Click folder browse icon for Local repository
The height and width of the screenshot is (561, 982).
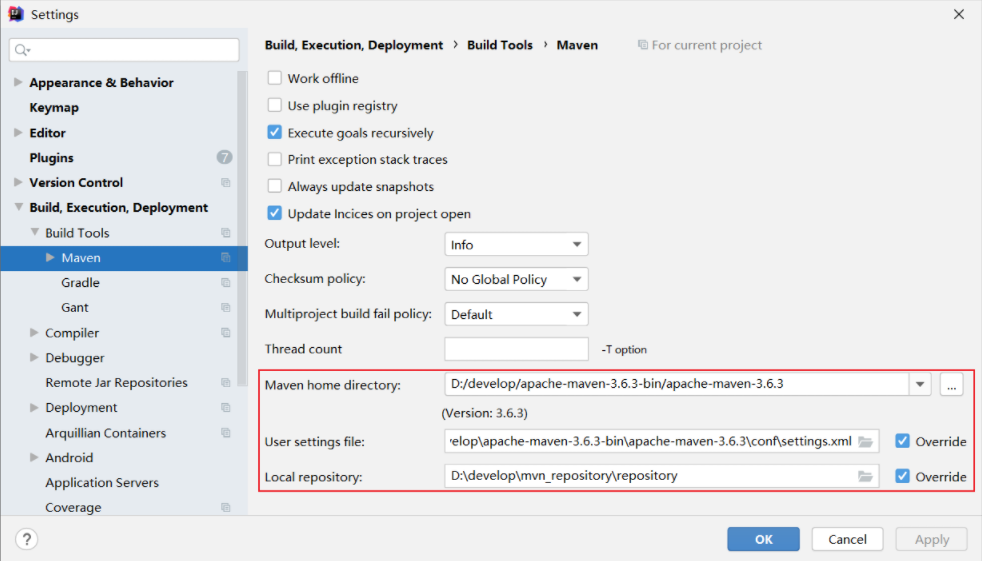tap(865, 476)
